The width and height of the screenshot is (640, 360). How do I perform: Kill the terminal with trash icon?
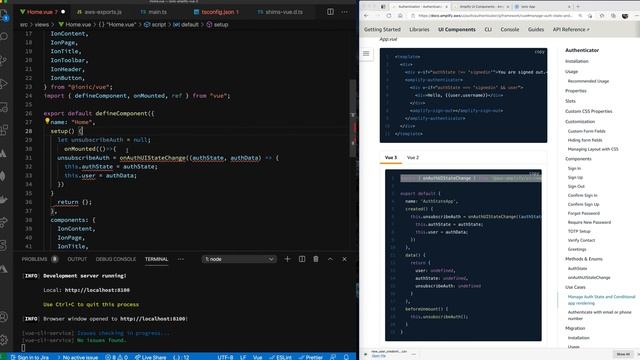(x=316, y=259)
